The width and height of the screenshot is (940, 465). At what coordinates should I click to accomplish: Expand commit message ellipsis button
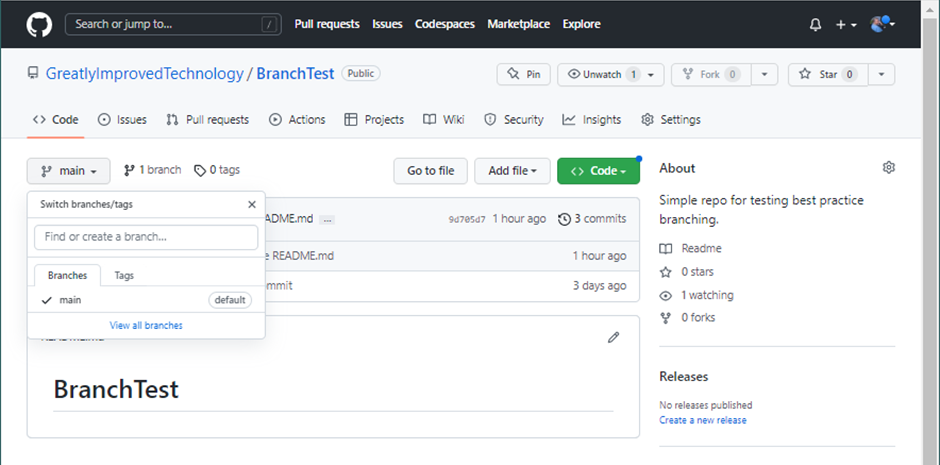pyautogui.click(x=327, y=220)
